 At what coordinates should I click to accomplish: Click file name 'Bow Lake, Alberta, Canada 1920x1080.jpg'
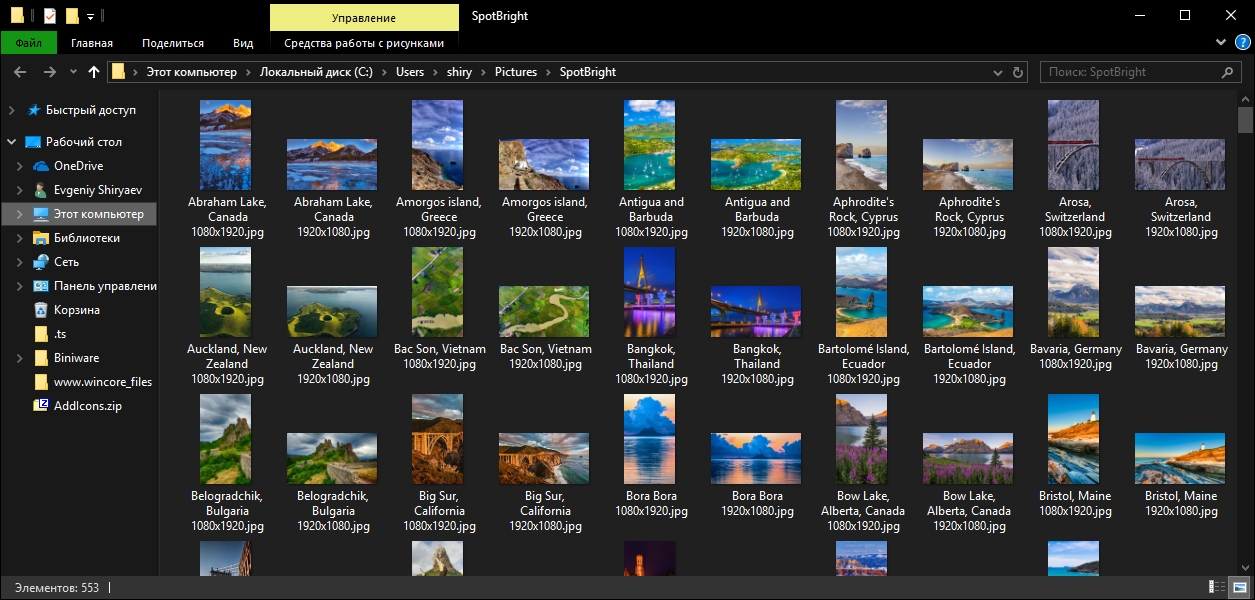tap(970, 511)
